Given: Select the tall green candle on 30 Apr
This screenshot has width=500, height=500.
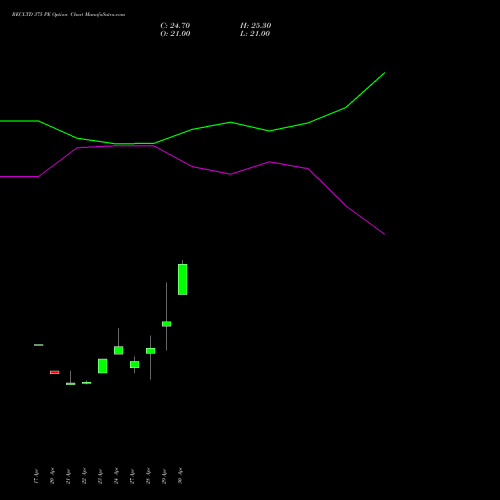Looking at the screenshot, I should [182, 279].
